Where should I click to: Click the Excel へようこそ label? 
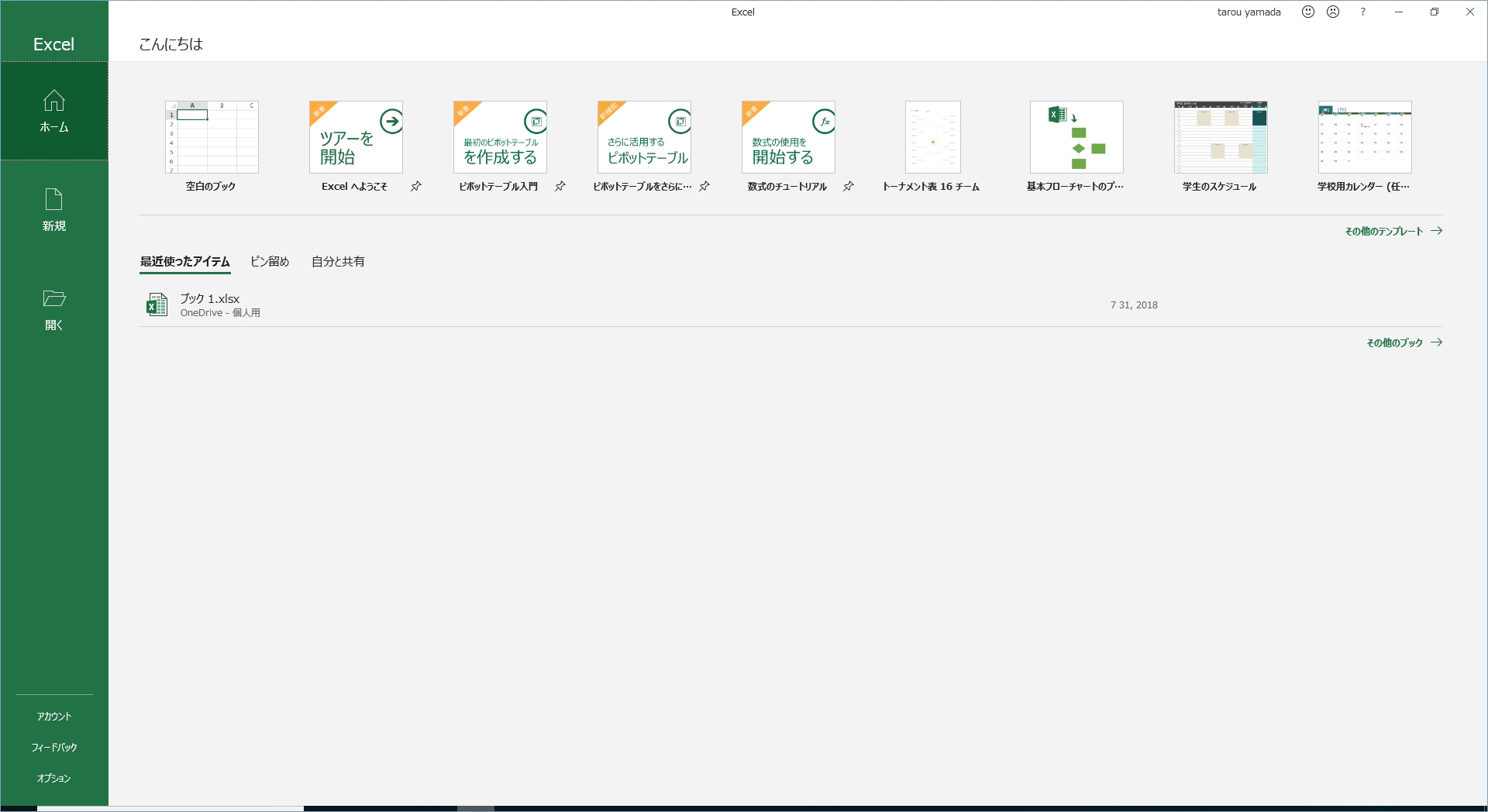point(354,187)
